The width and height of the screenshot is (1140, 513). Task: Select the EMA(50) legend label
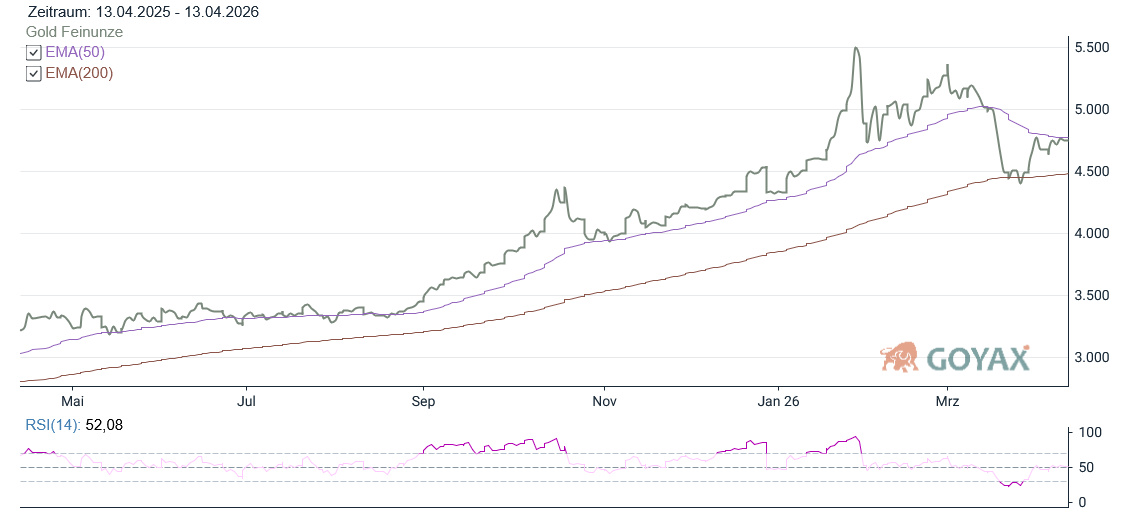[75, 52]
